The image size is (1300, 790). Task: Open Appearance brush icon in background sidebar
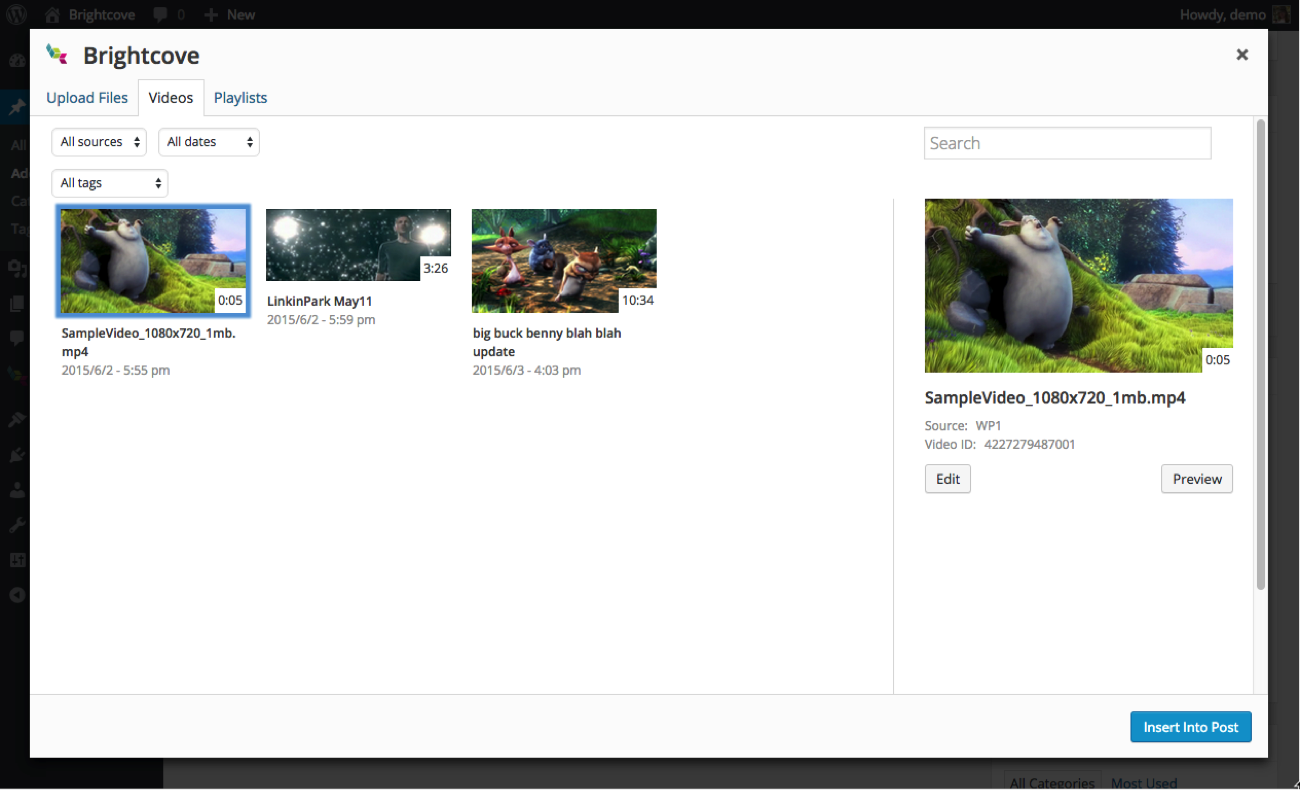point(17,420)
